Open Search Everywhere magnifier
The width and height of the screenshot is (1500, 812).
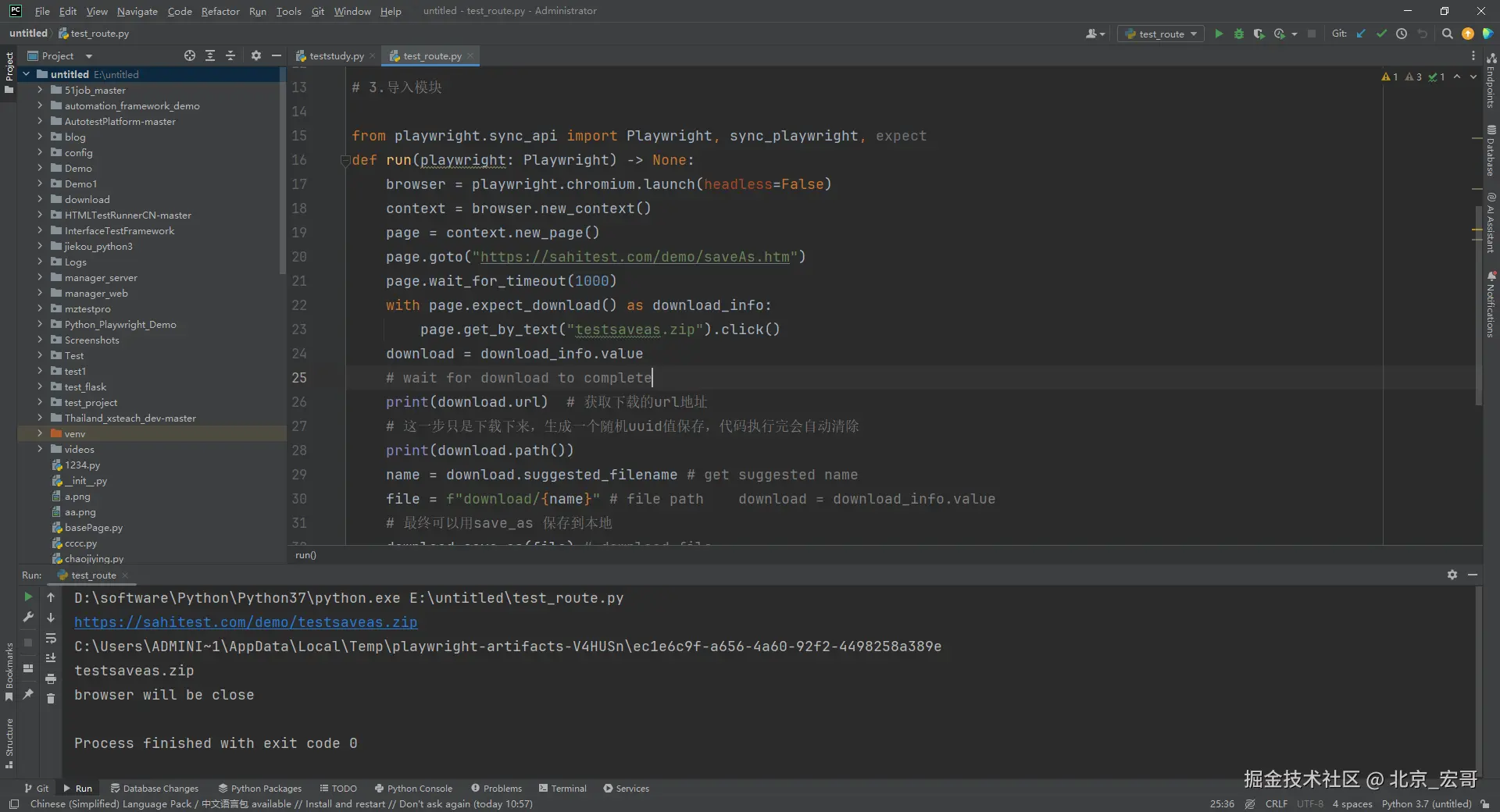(1447, 34)
